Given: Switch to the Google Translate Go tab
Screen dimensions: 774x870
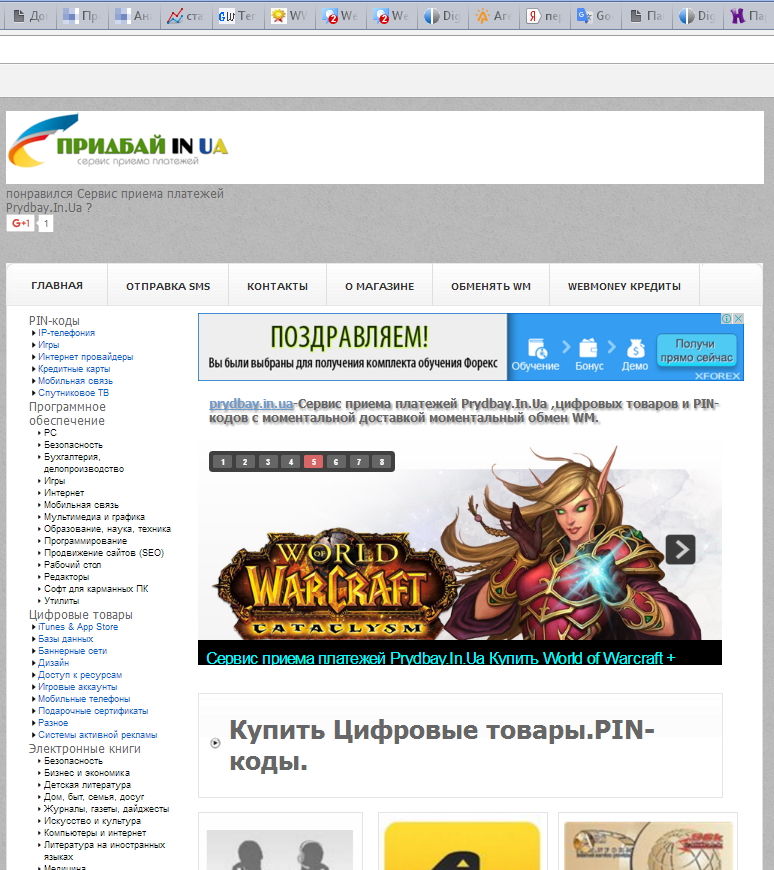Looking at the screenshot, I should coord(595,16).
